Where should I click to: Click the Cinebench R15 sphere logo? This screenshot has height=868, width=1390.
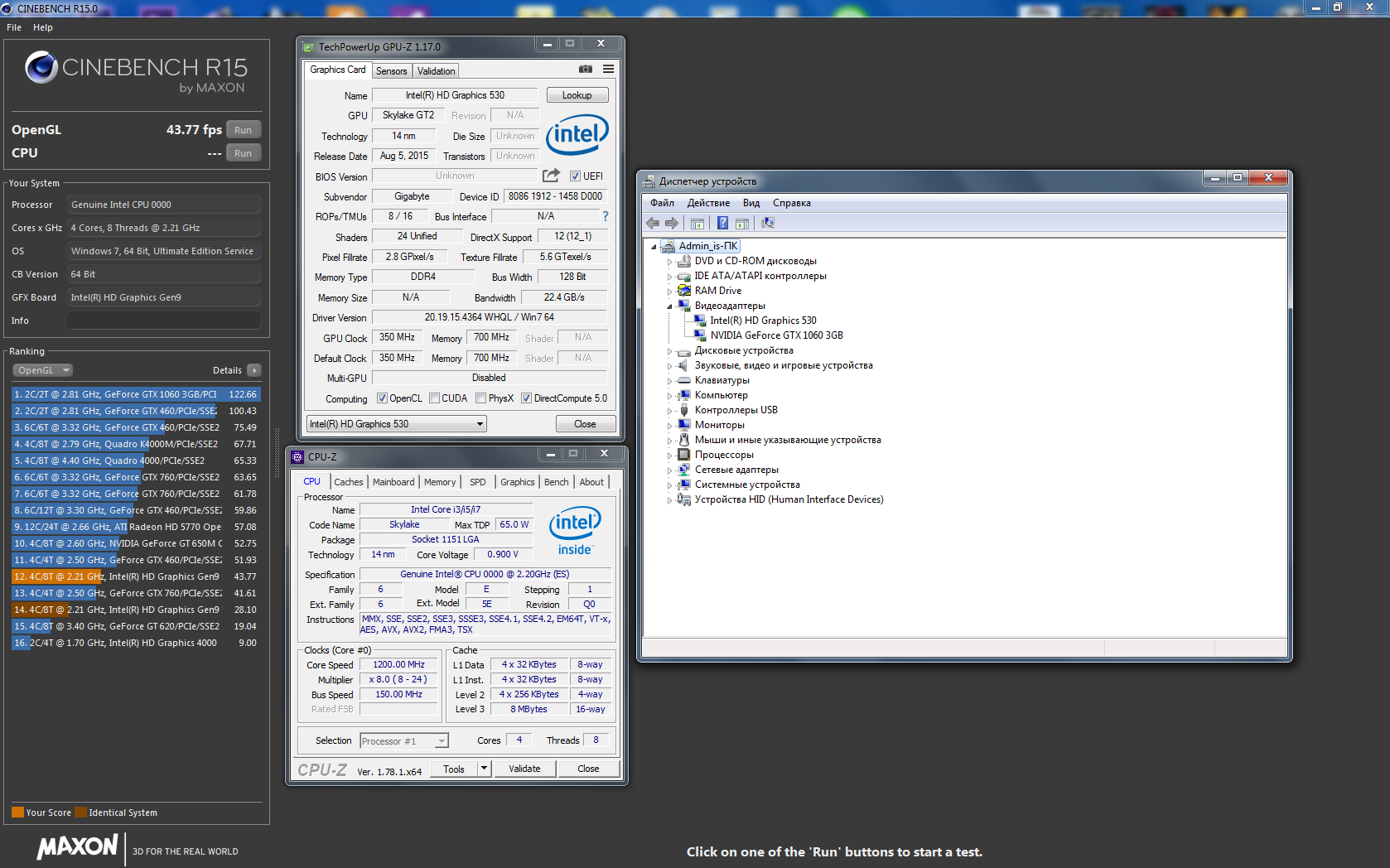(41, 68)
